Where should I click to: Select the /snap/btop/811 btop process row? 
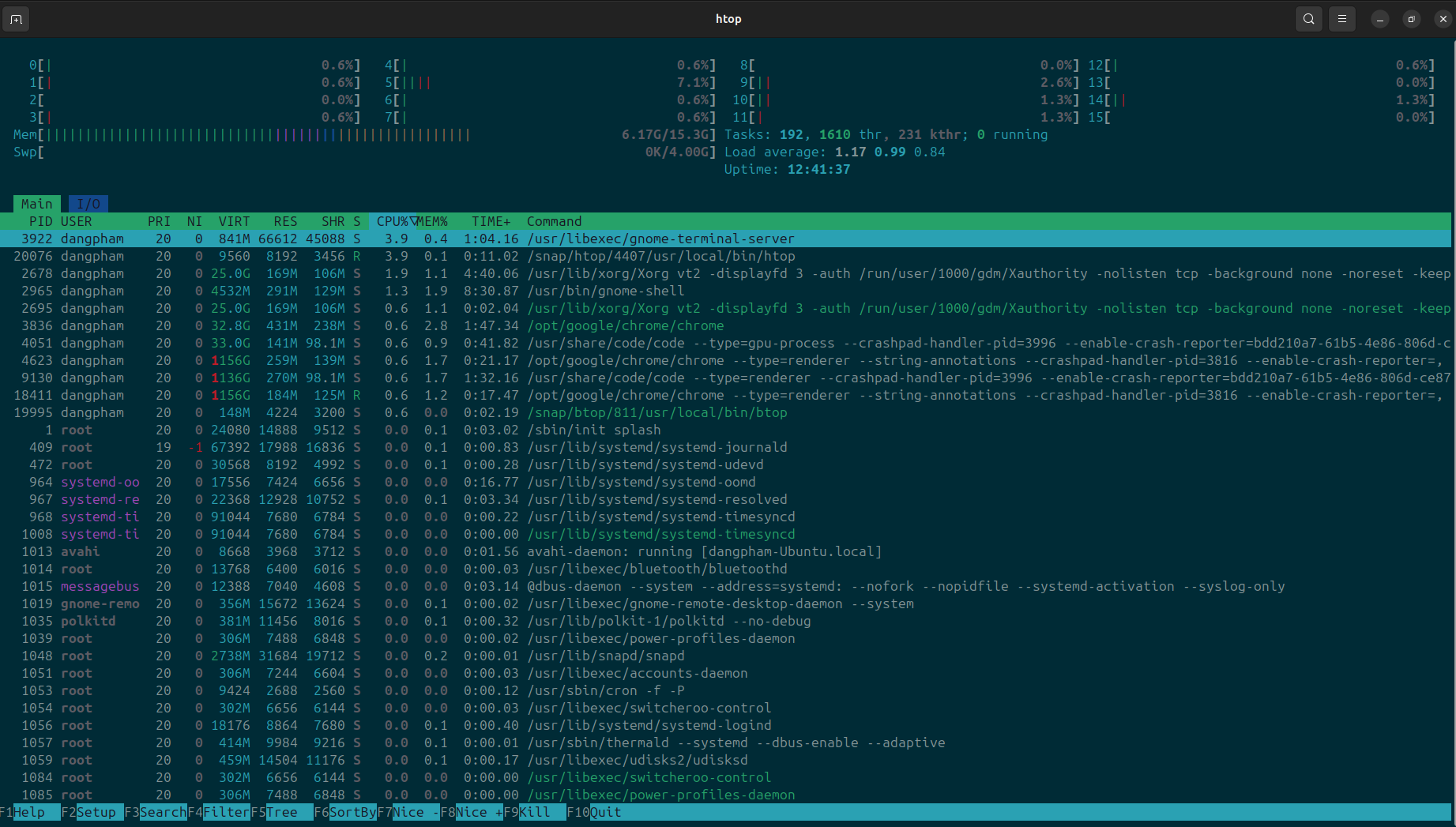click(725, 412)
